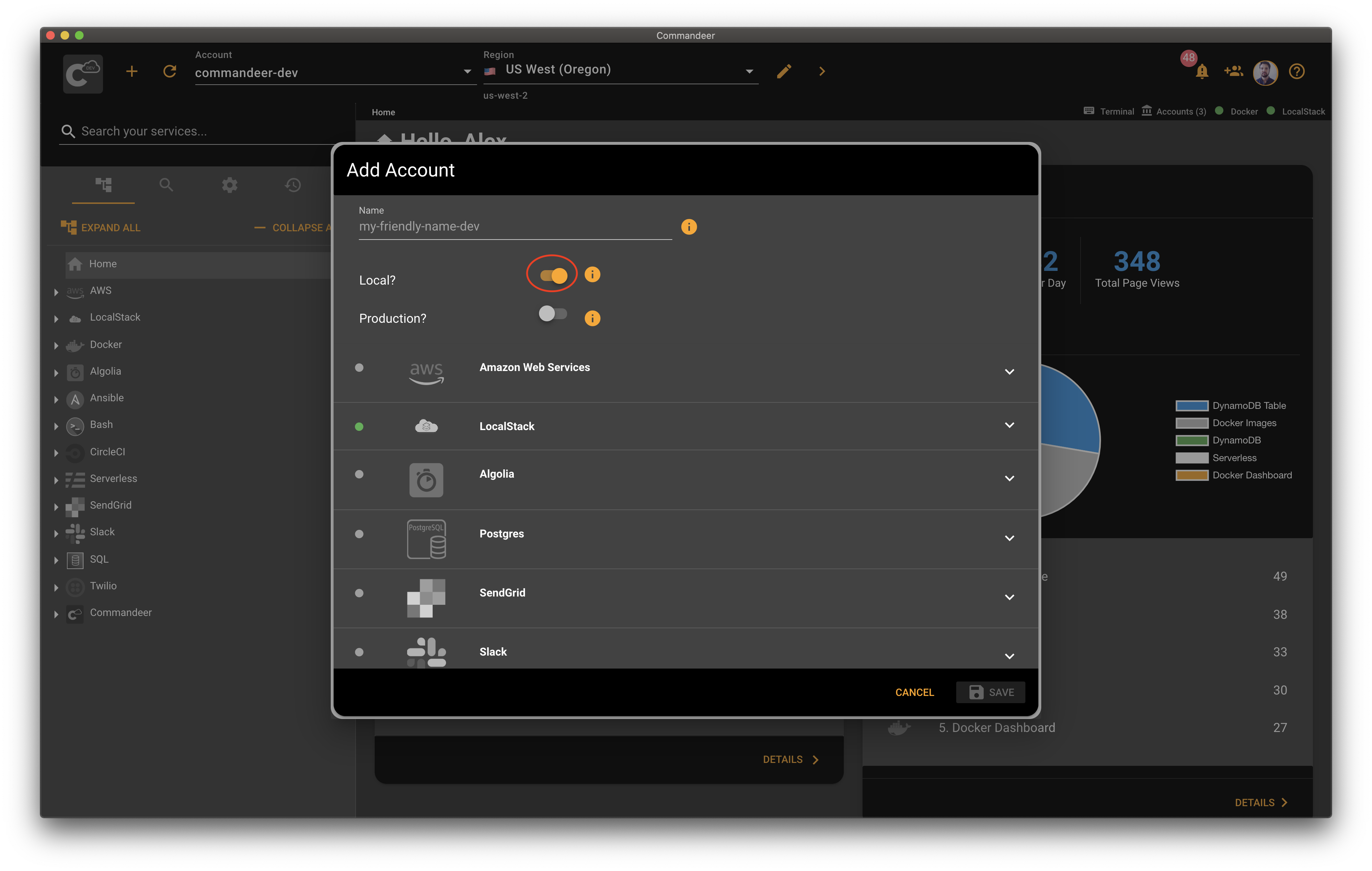Click Cancel in Add Account dialog
The image size is (1372, 871).
[x=914, y=692]
